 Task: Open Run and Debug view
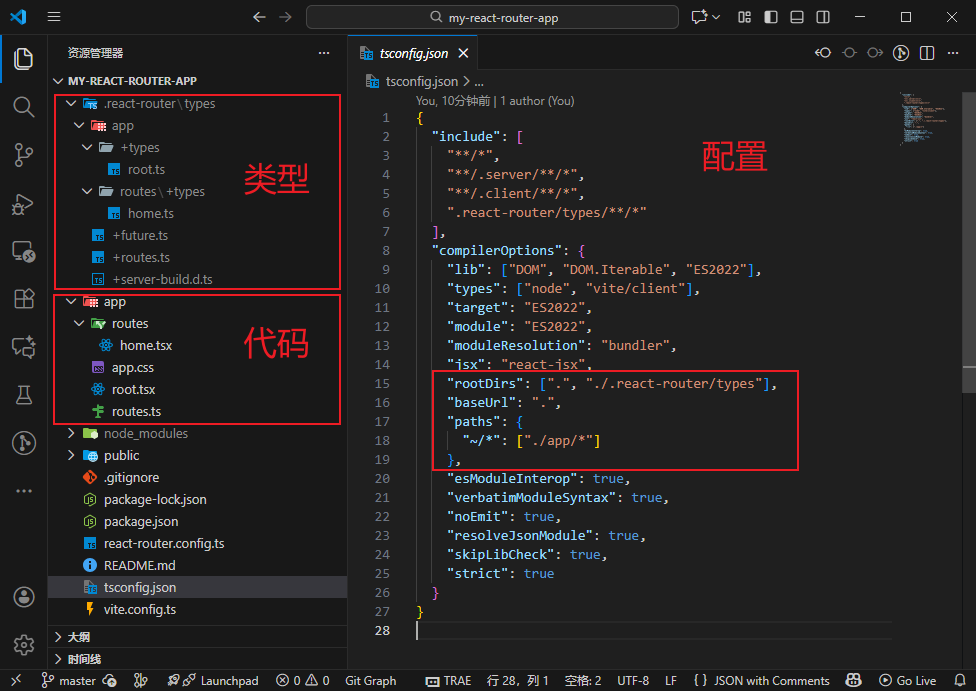click(24, 203)
